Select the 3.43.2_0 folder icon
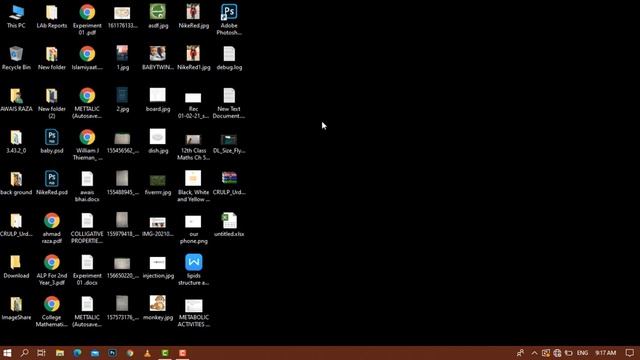The width and height of the screenshot is (640, 360). click(x=16, y=141)
